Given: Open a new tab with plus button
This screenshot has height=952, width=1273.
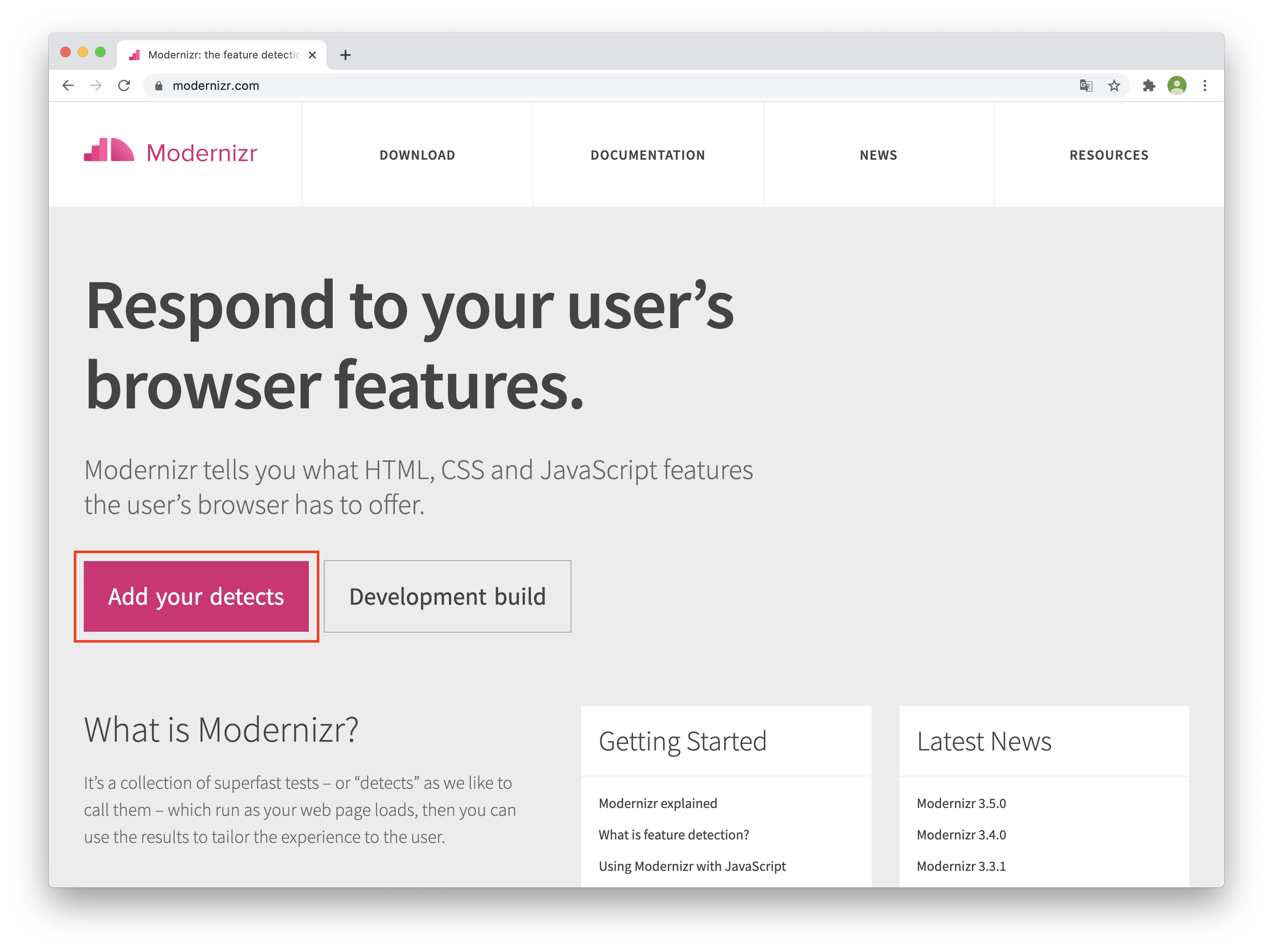Looking at the screenshot, I should 346,55.
